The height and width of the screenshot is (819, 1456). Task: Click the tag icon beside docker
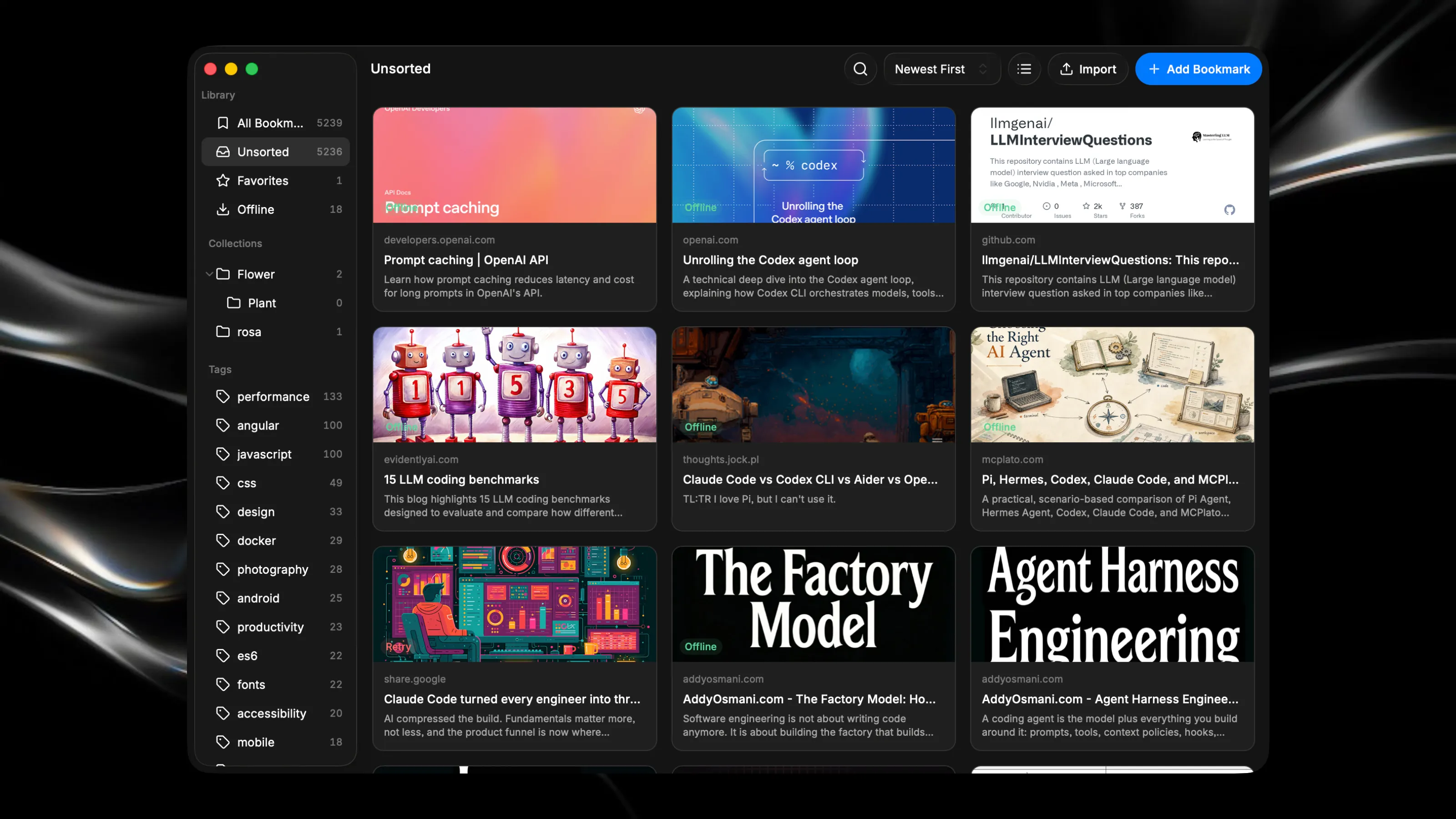(222, 541)
